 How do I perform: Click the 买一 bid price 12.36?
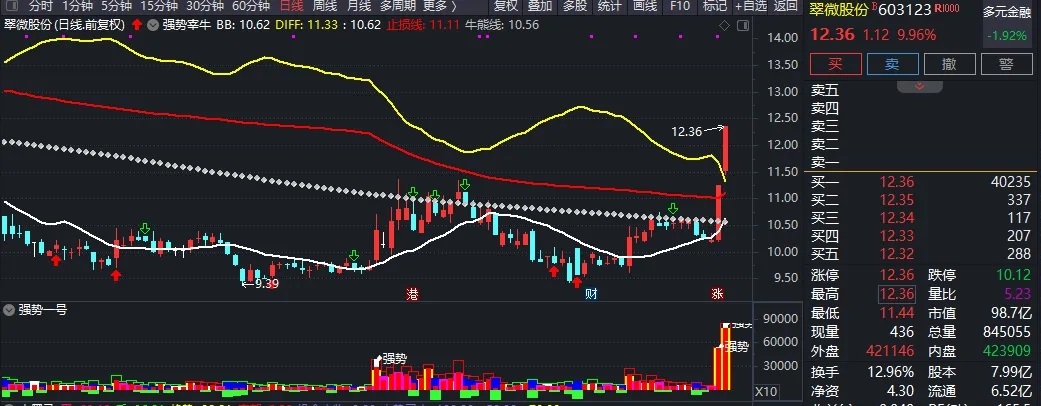(x=897, y=182)
